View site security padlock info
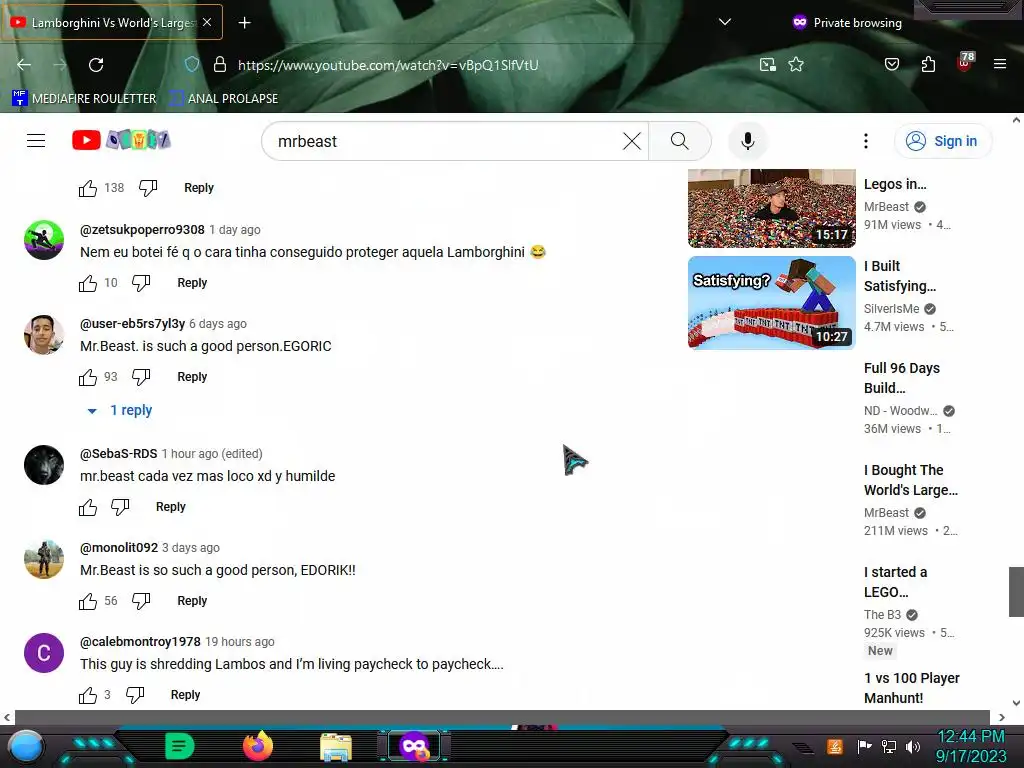This screenshot has width=1024, height=768. coord(220,65)
